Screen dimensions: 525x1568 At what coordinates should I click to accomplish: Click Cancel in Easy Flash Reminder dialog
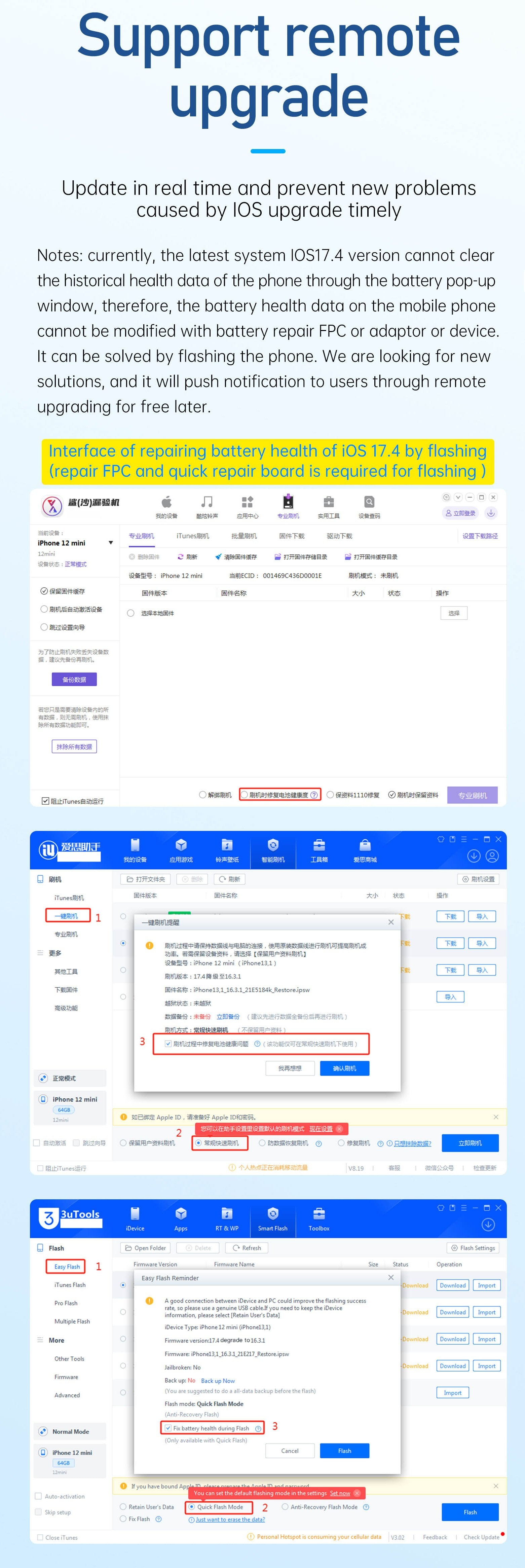coord(290,1451)
